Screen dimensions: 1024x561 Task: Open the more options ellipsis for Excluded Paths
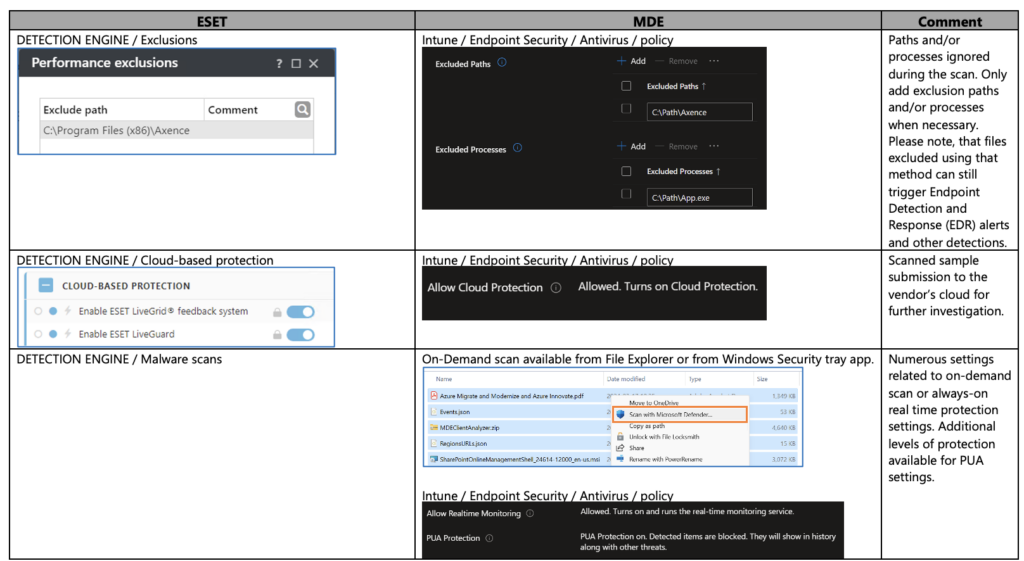[x=713, y=61]
